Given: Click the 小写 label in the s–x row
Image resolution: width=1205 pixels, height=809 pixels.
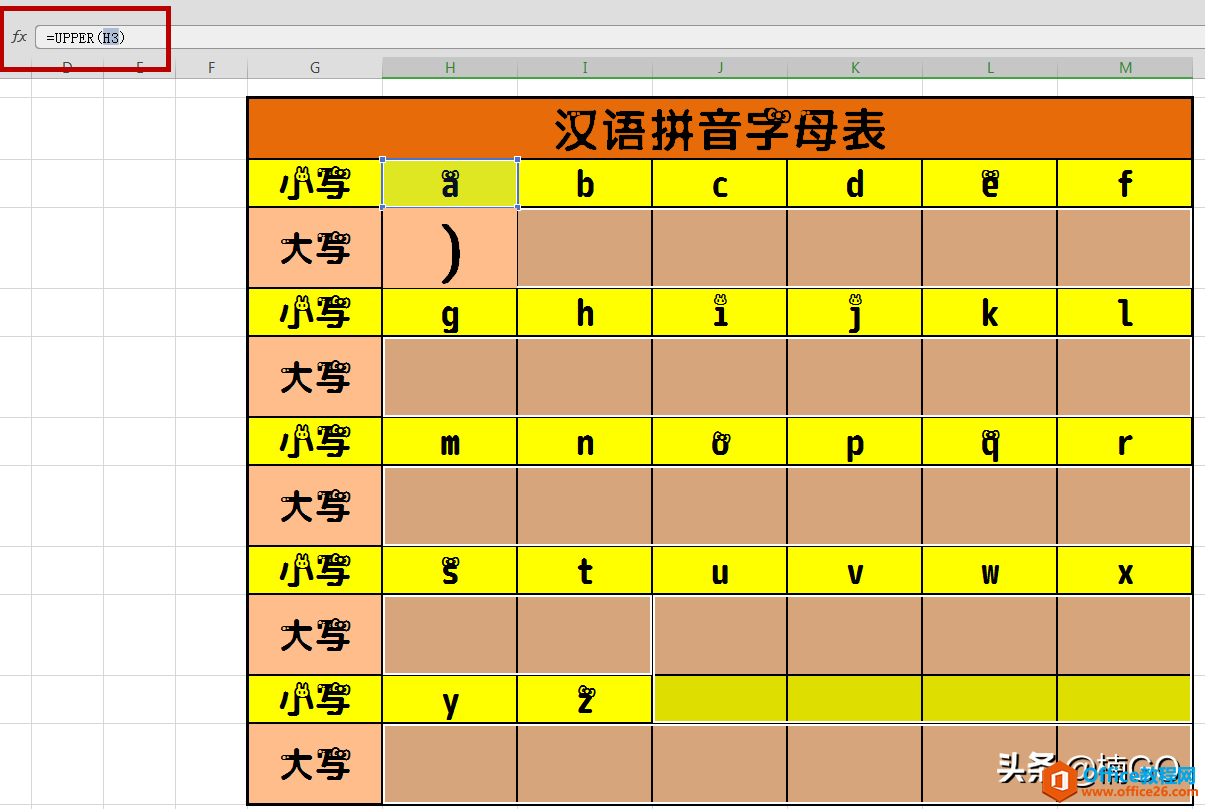Looking at the screenshot, I should pyautogui.click(x=315, y=571).
